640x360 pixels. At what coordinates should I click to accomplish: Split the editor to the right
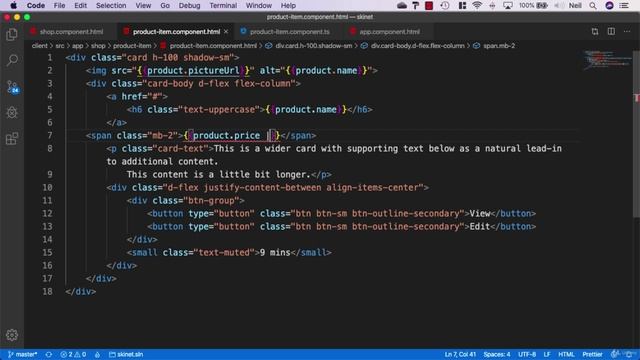[611, 31]
